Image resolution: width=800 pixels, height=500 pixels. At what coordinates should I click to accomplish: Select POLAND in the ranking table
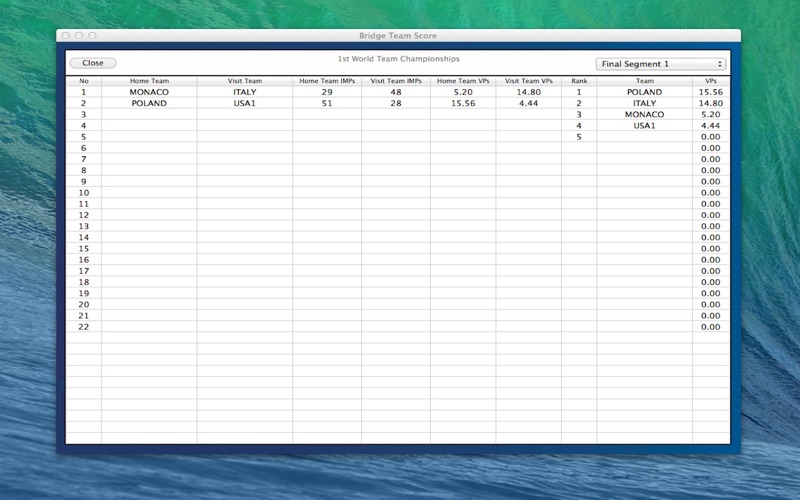[644, 92]
